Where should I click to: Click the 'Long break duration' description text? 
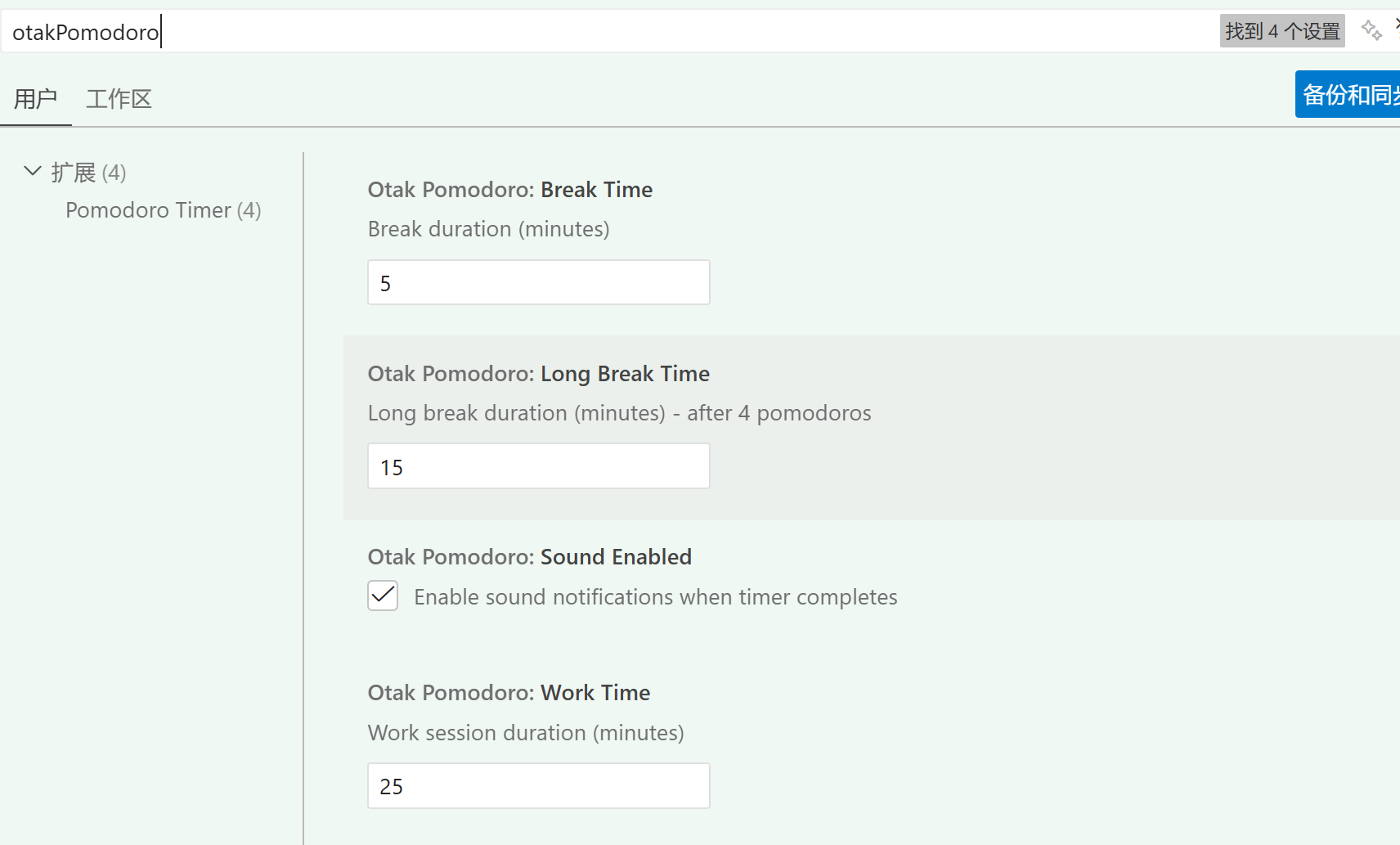click(619, 413)
